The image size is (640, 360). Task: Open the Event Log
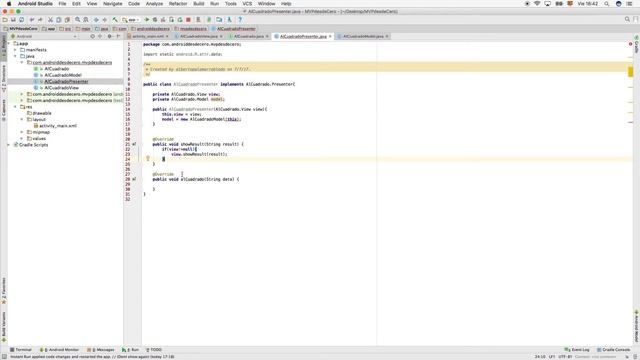577,350
